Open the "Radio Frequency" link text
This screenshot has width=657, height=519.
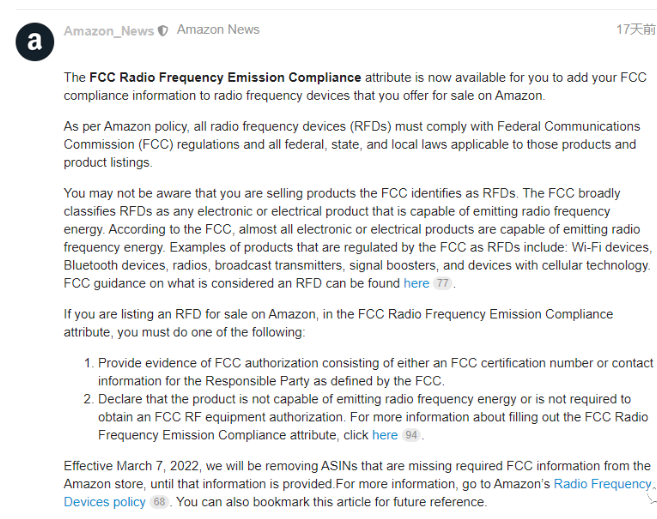603,484
